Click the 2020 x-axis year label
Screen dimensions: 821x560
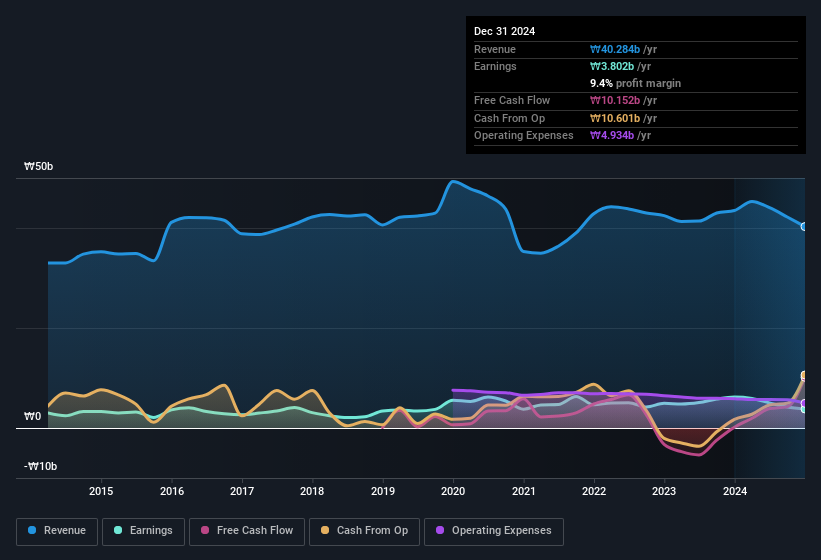tap(453, 491)
